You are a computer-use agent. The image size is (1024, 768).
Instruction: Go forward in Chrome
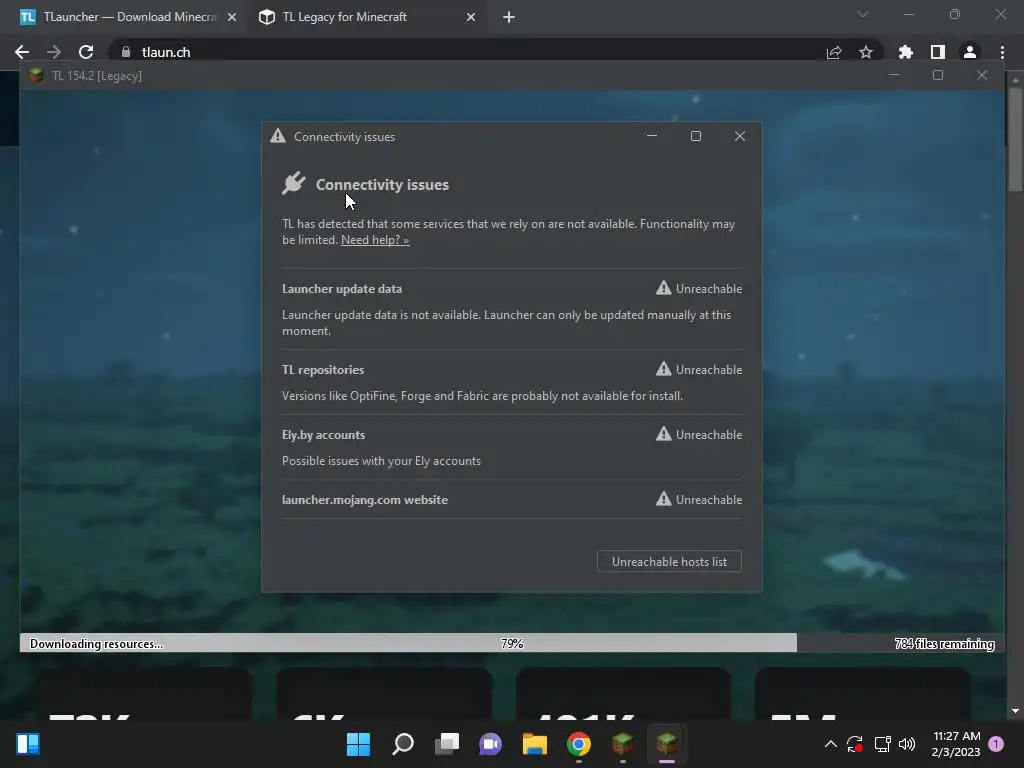click(54, 52)
